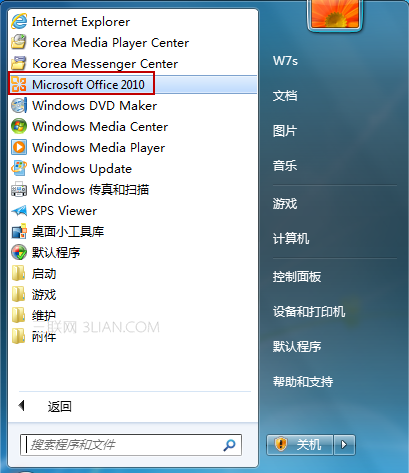Screen dimensions: 409x473
Task: Expand the Korea Messenger Center folder
Action: (132, 63)
